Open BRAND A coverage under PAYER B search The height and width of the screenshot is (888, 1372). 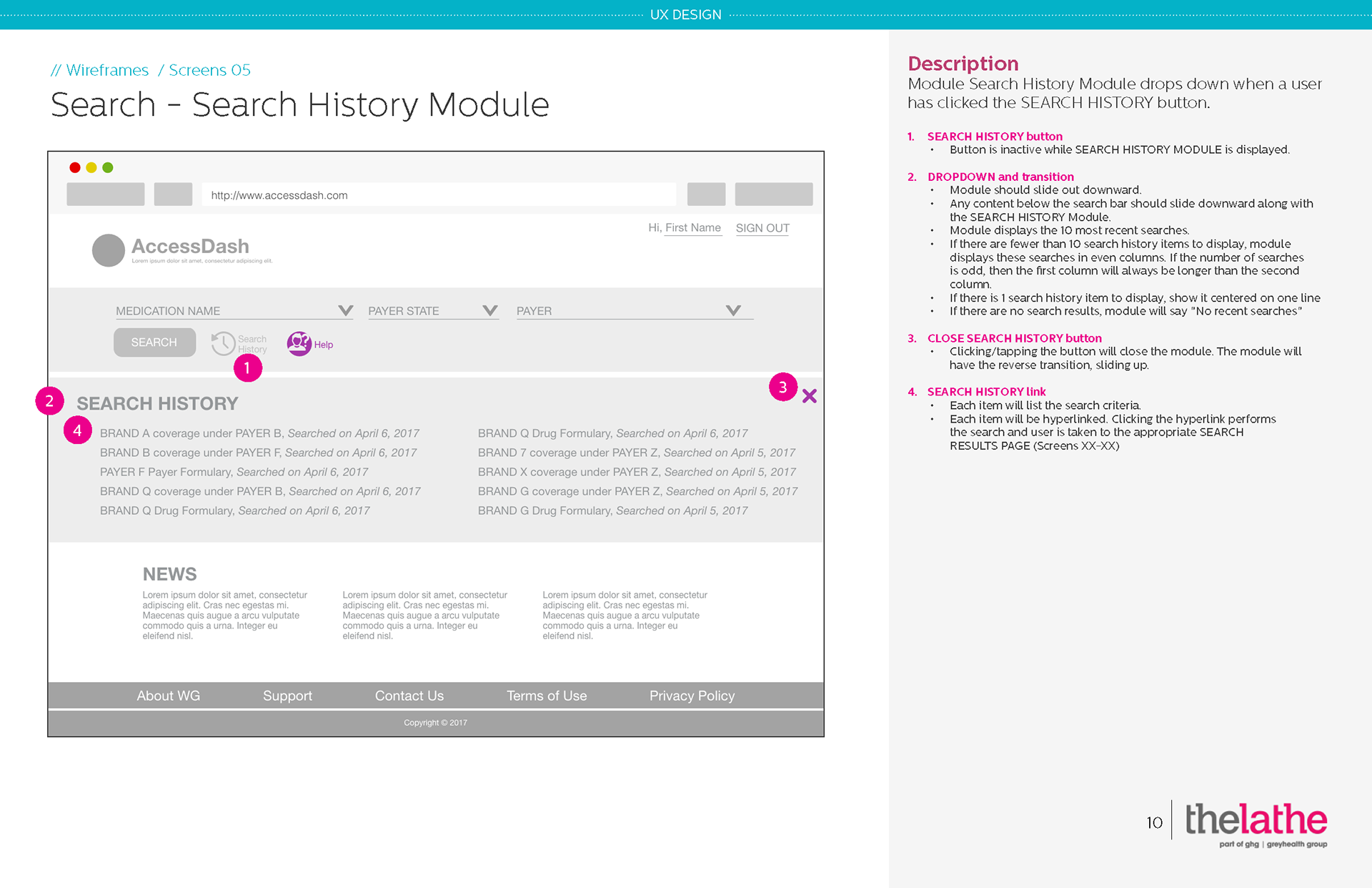259,433
